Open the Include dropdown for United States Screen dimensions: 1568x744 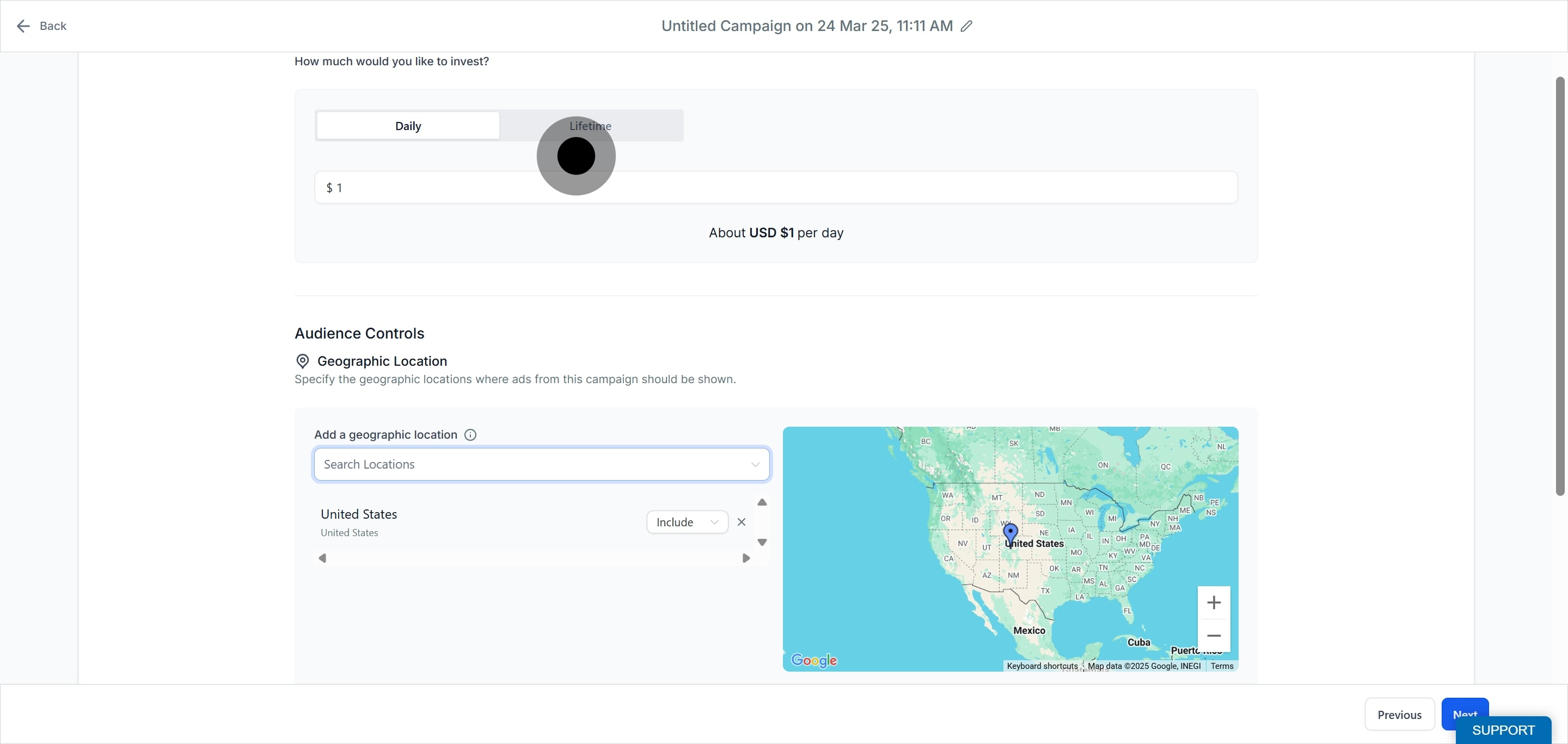click(687, 522)
